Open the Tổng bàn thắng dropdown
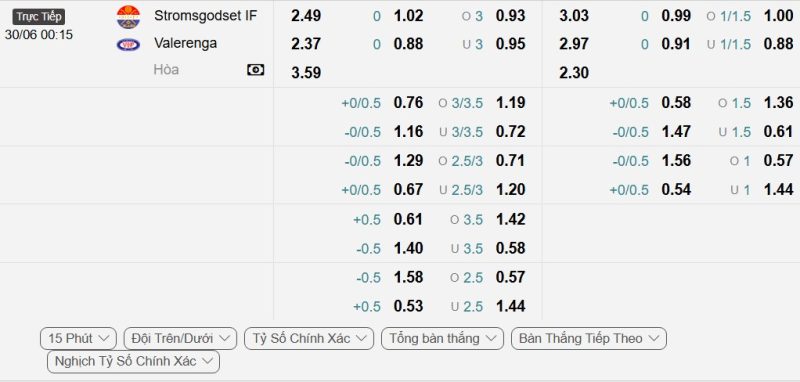This screenshot has width=800, height=382. 442,339
